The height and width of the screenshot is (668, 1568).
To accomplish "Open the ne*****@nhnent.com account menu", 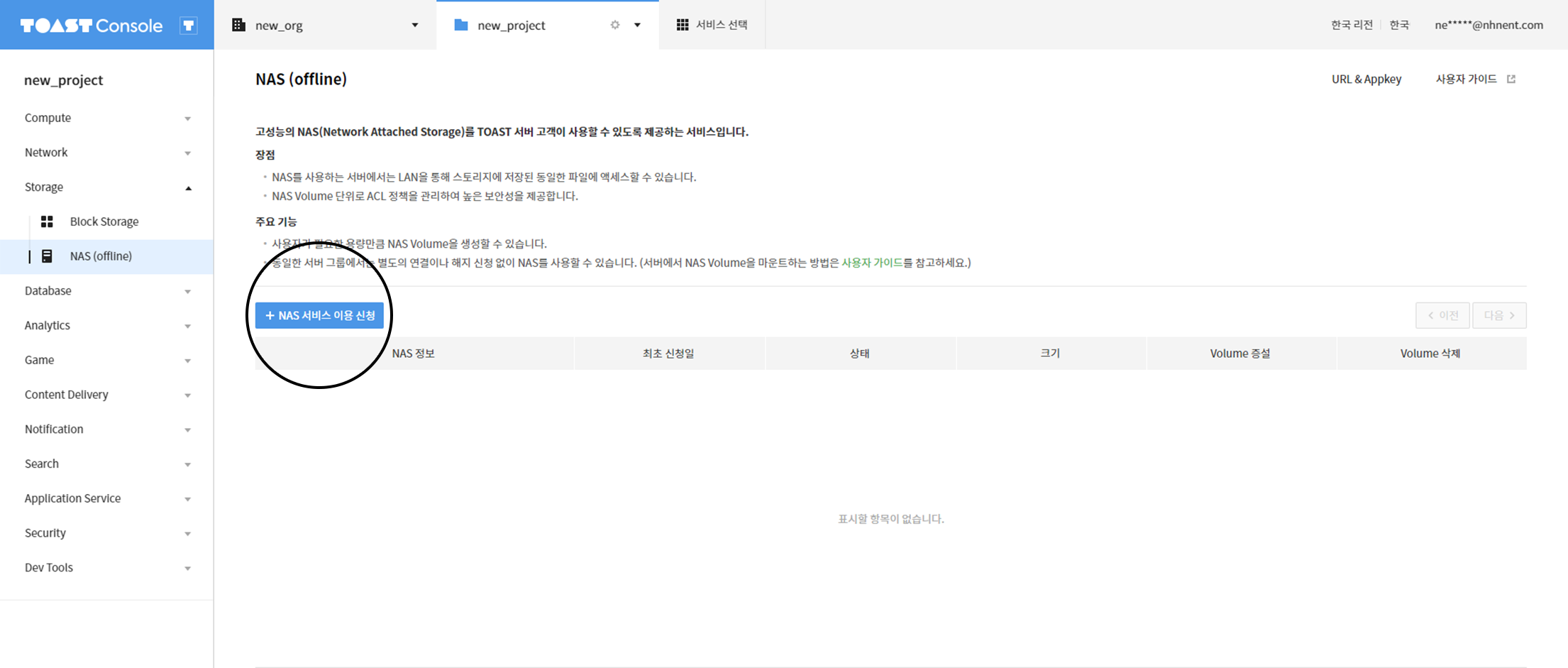I will (1489, 25).
